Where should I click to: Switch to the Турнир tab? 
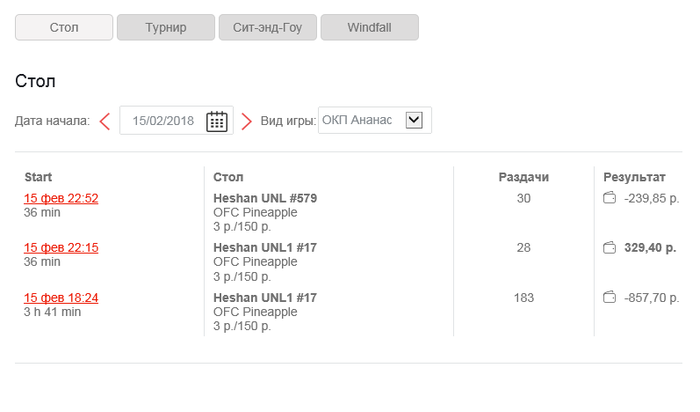165,27
